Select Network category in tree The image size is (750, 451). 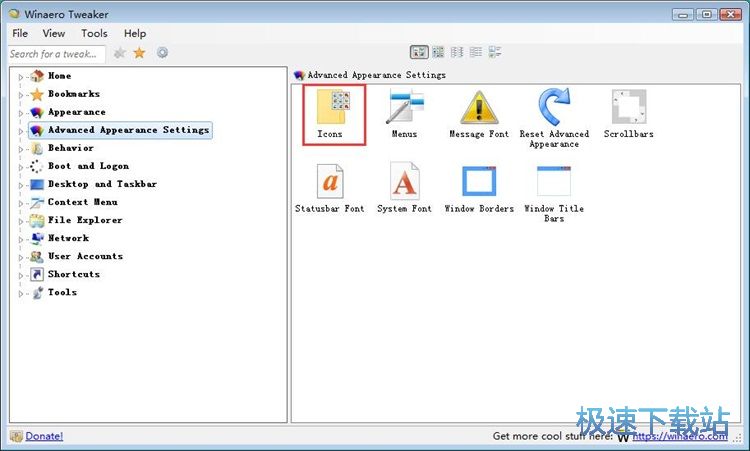pos(68,238)
